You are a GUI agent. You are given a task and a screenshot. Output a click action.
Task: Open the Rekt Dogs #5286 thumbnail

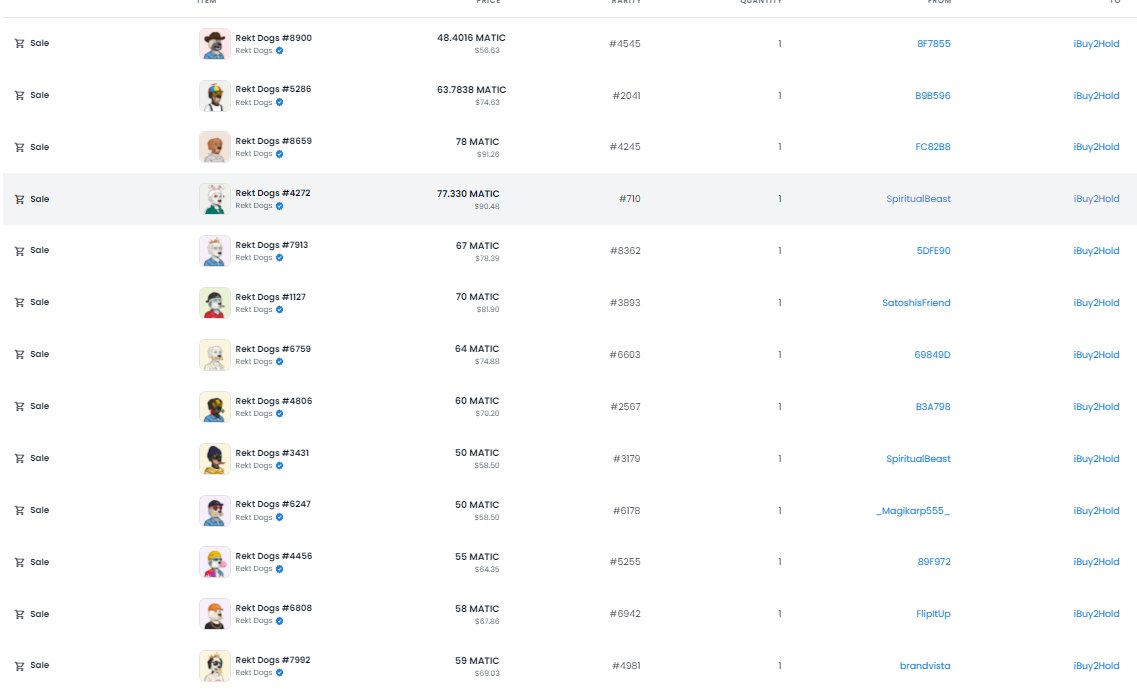pos(215,96)
